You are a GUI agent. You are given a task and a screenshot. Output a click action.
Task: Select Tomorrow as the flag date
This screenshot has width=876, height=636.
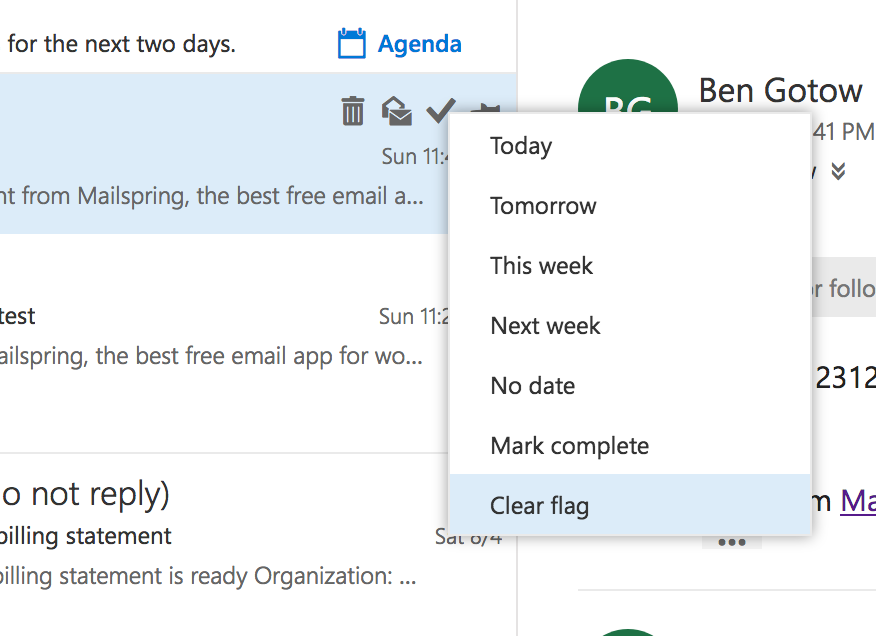pos(543,206)
